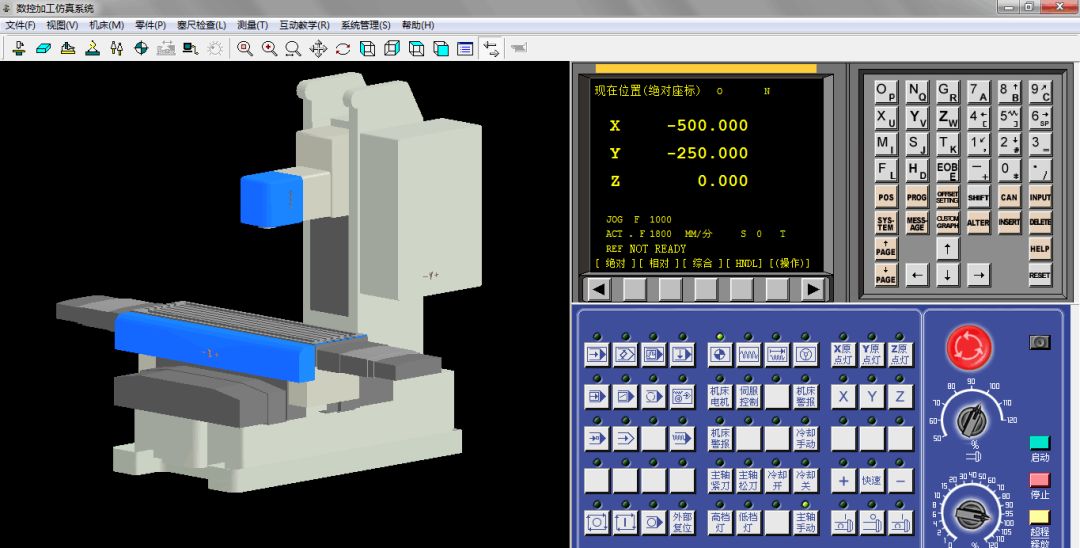This screenshot has height=548, width=1080.
Task: Click the red 停止 stop button
Action: click(1039, 480)
